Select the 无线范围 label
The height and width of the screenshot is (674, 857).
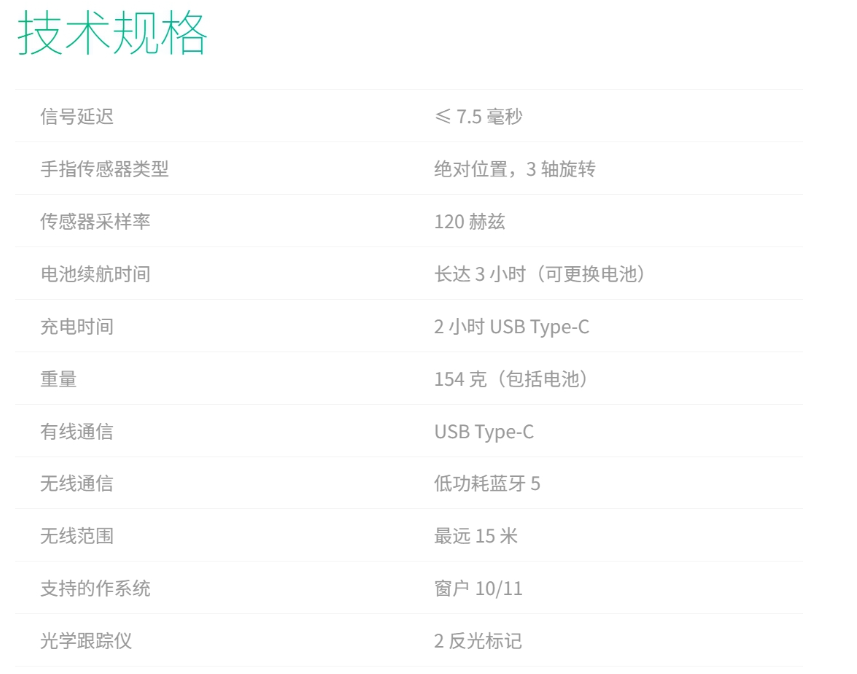click(x=77, y=536)
